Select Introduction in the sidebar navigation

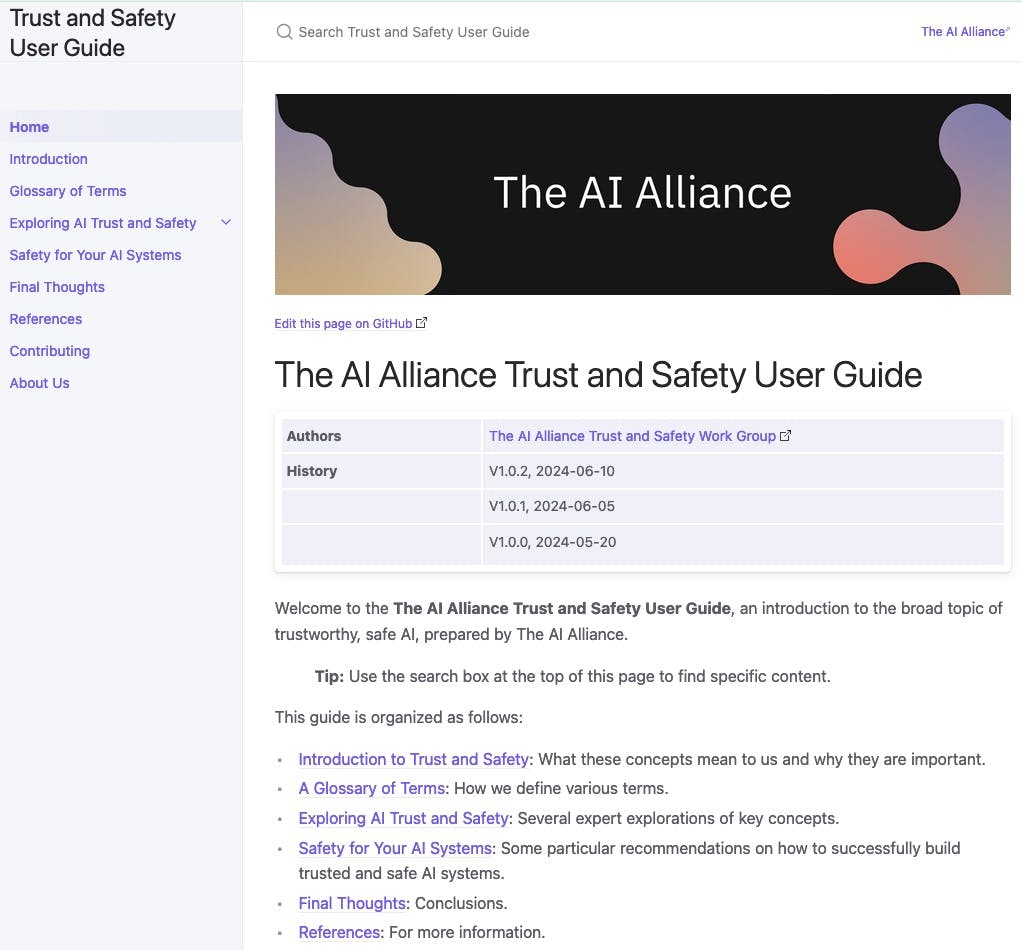48,159
